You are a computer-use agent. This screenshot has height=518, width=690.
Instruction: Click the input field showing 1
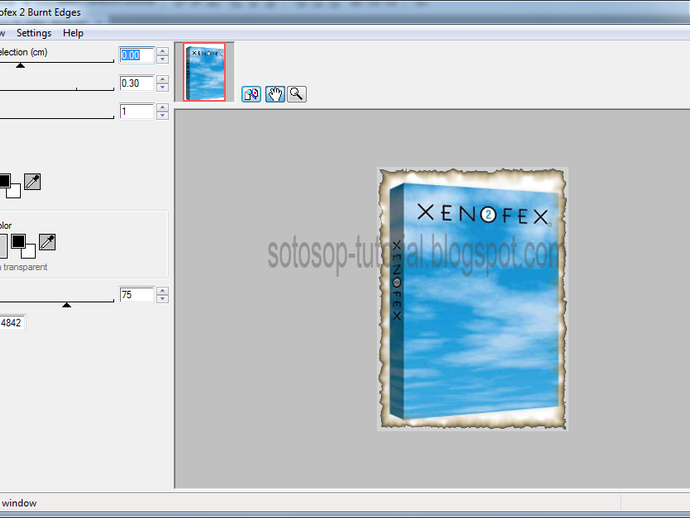coord(136,111)
